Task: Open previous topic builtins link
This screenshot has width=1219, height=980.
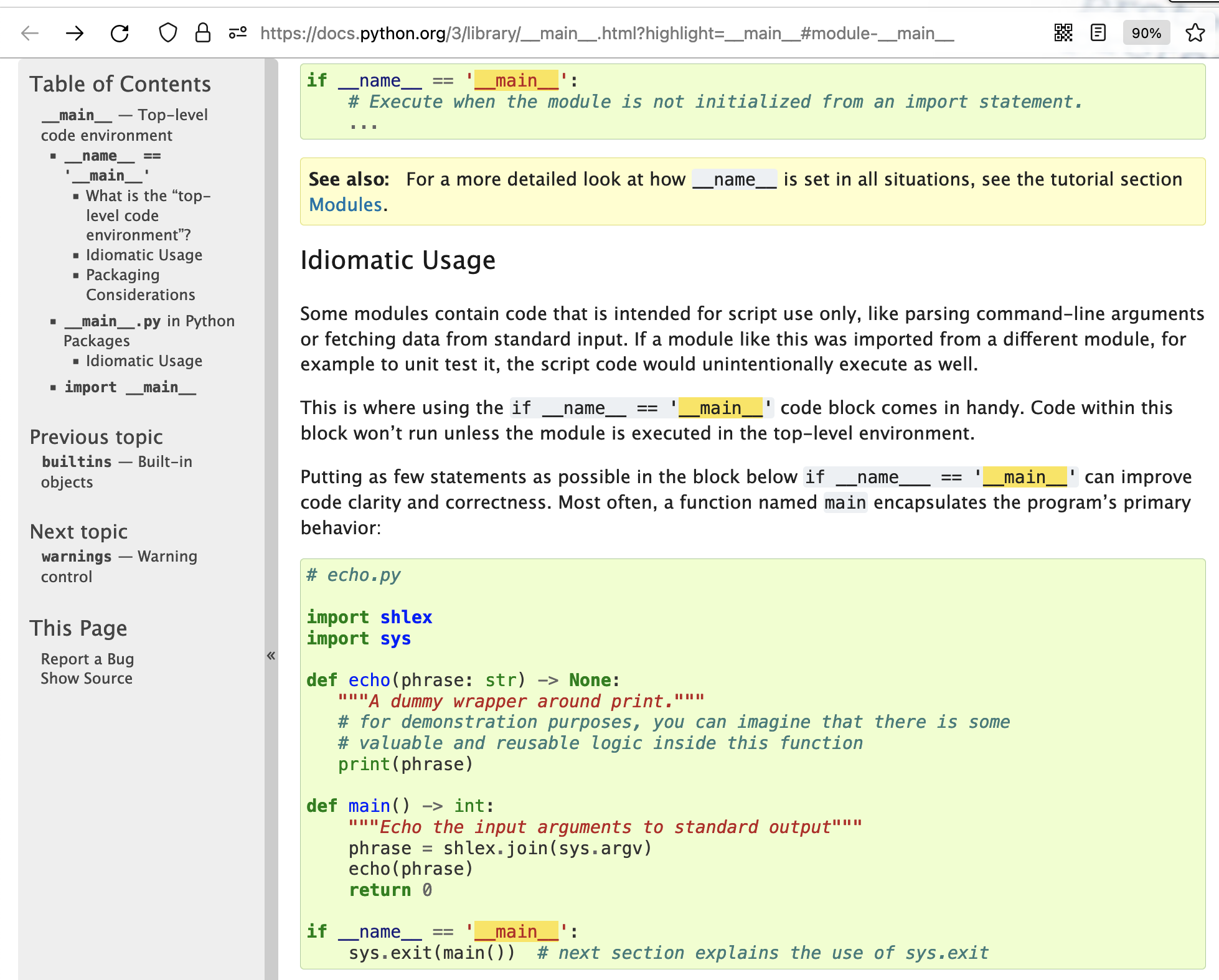Action: [x=116, y=472]
